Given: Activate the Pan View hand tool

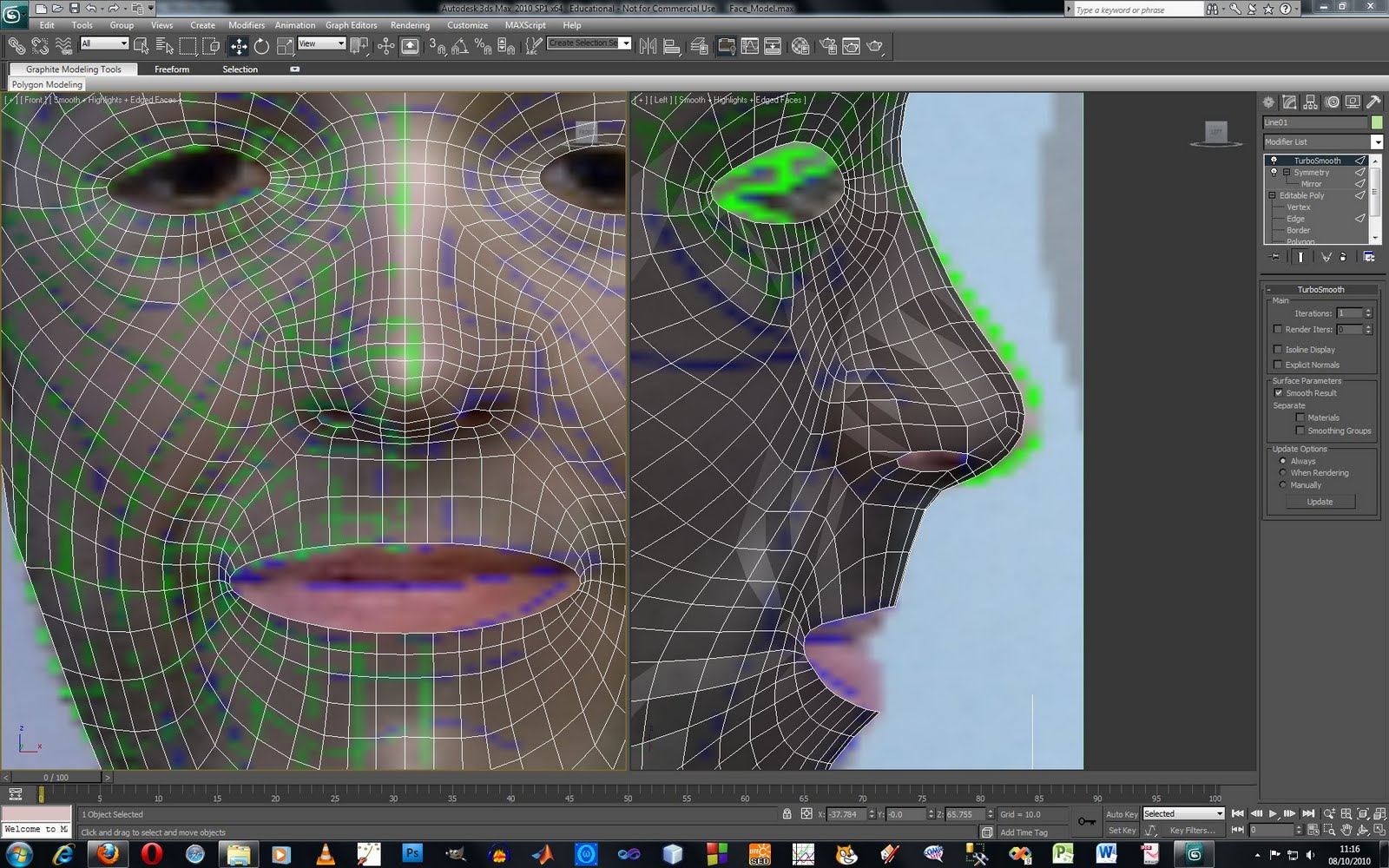Looking at the screenshot, I should pyautogui.click(x=1347, y=830).
